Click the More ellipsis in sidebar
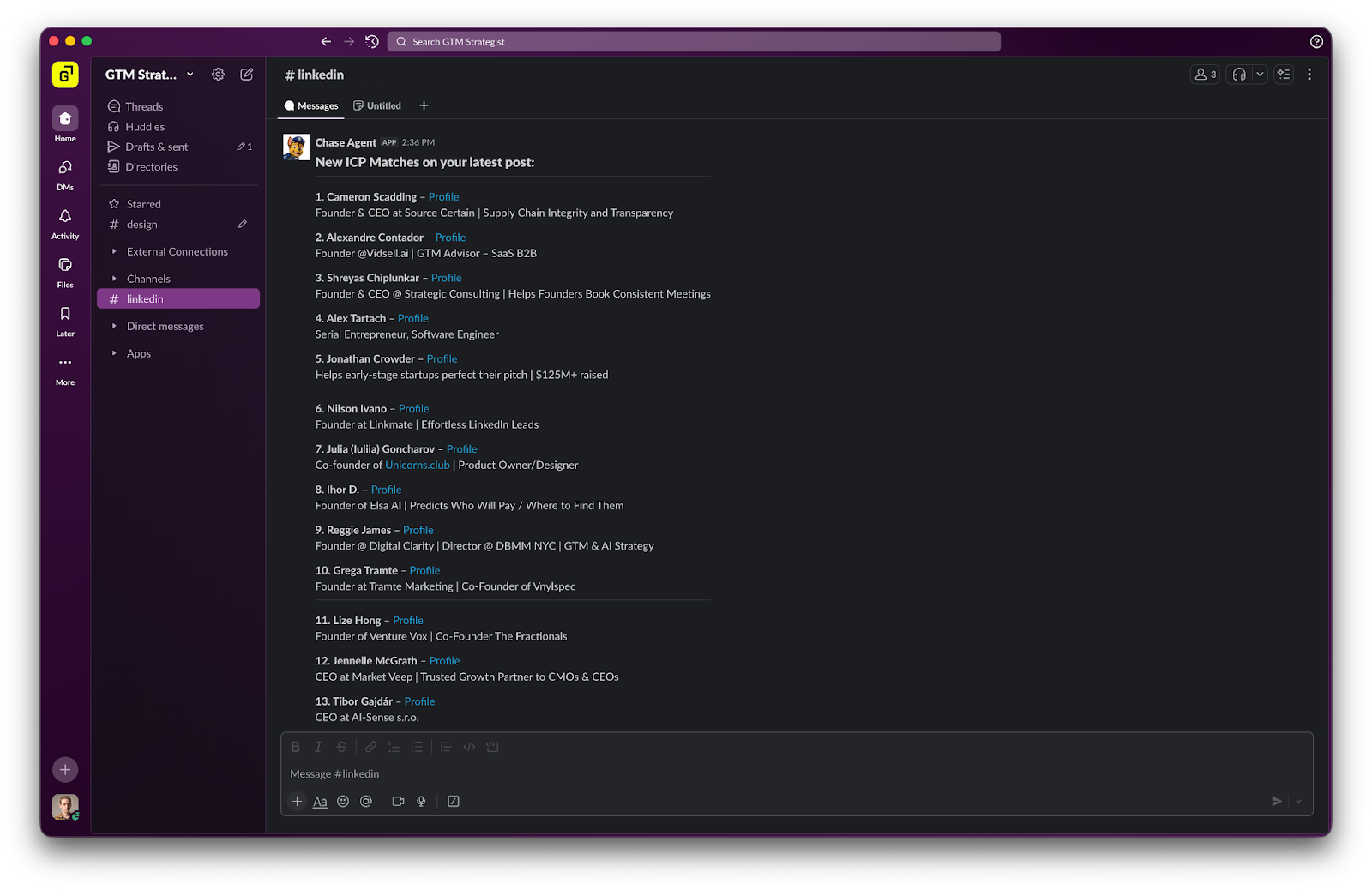 (x=65, y=370)
